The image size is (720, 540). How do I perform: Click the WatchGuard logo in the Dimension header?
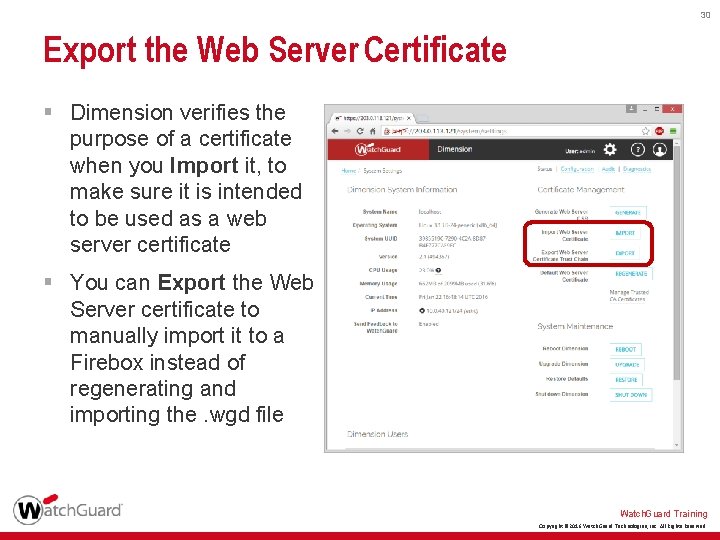click(x=378, y=150)
